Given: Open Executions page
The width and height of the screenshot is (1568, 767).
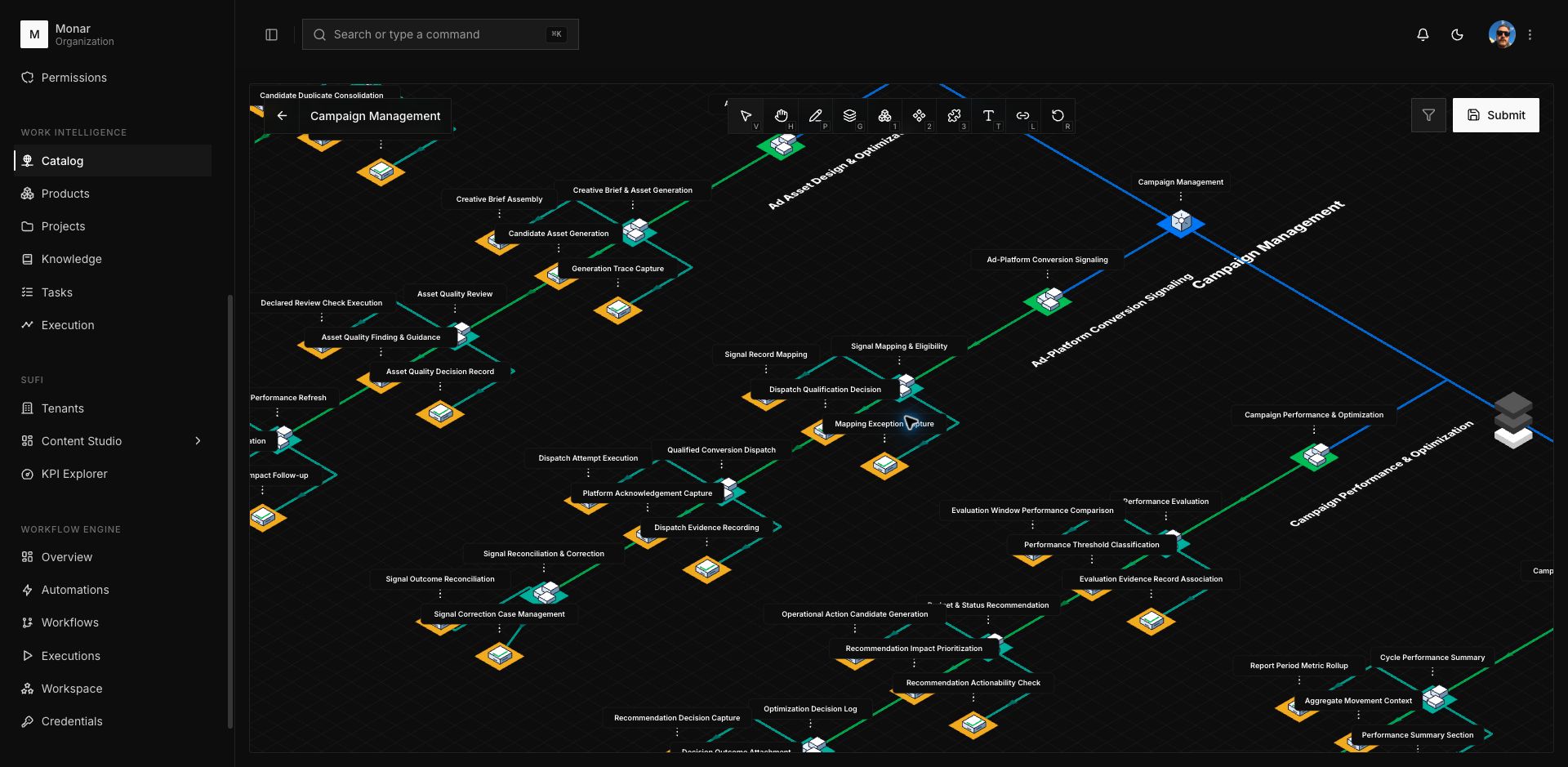Looking at the screenshot, I should point(113,656).
